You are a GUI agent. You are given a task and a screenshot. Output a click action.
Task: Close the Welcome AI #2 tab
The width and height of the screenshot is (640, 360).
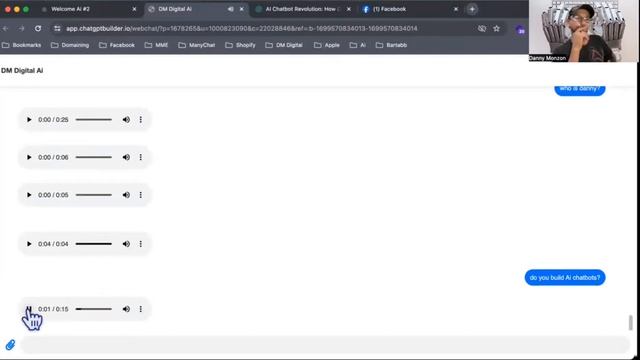click(134, 9)
